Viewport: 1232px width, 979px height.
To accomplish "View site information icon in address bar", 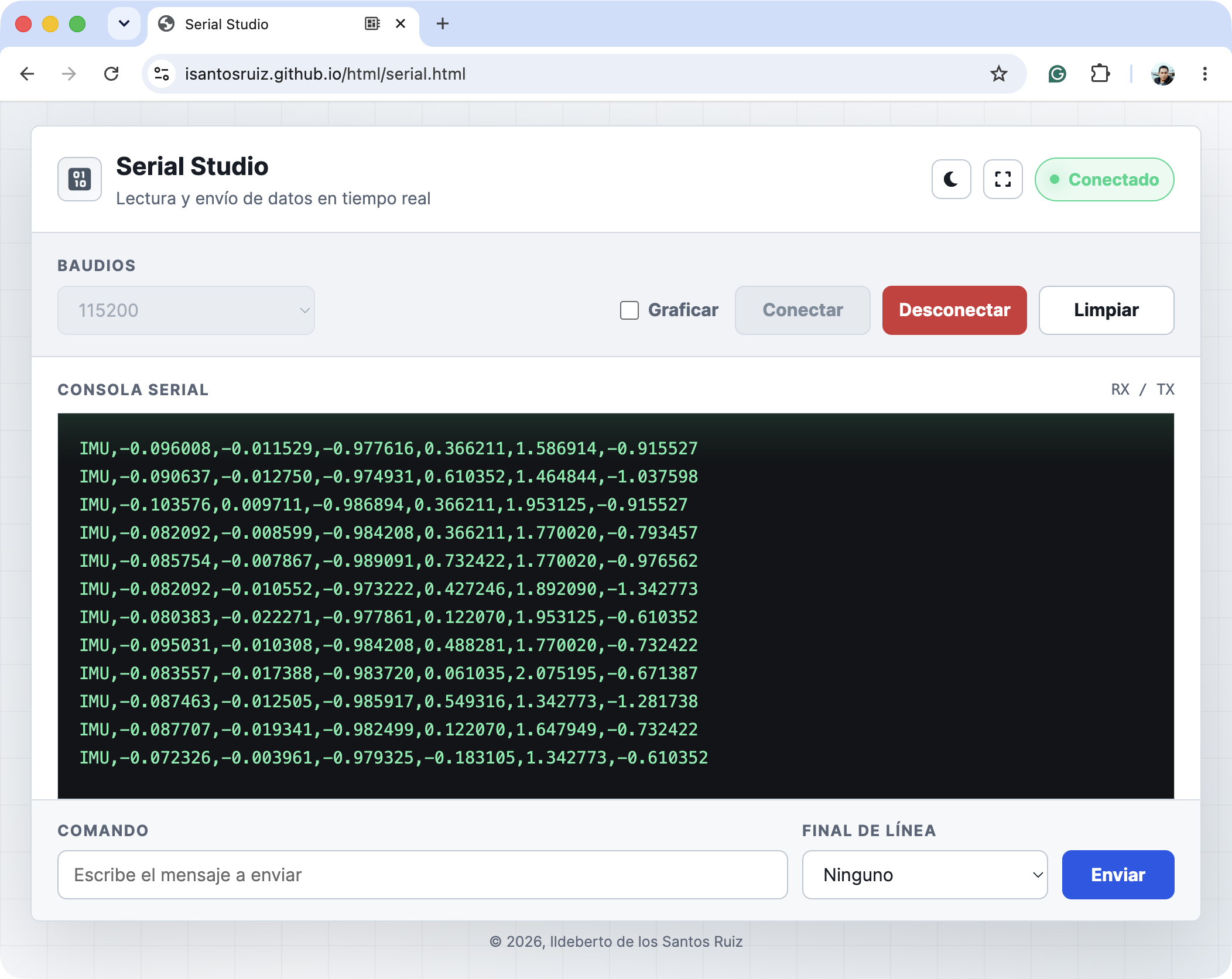I will pyautogui.click(x=162, y=74).
